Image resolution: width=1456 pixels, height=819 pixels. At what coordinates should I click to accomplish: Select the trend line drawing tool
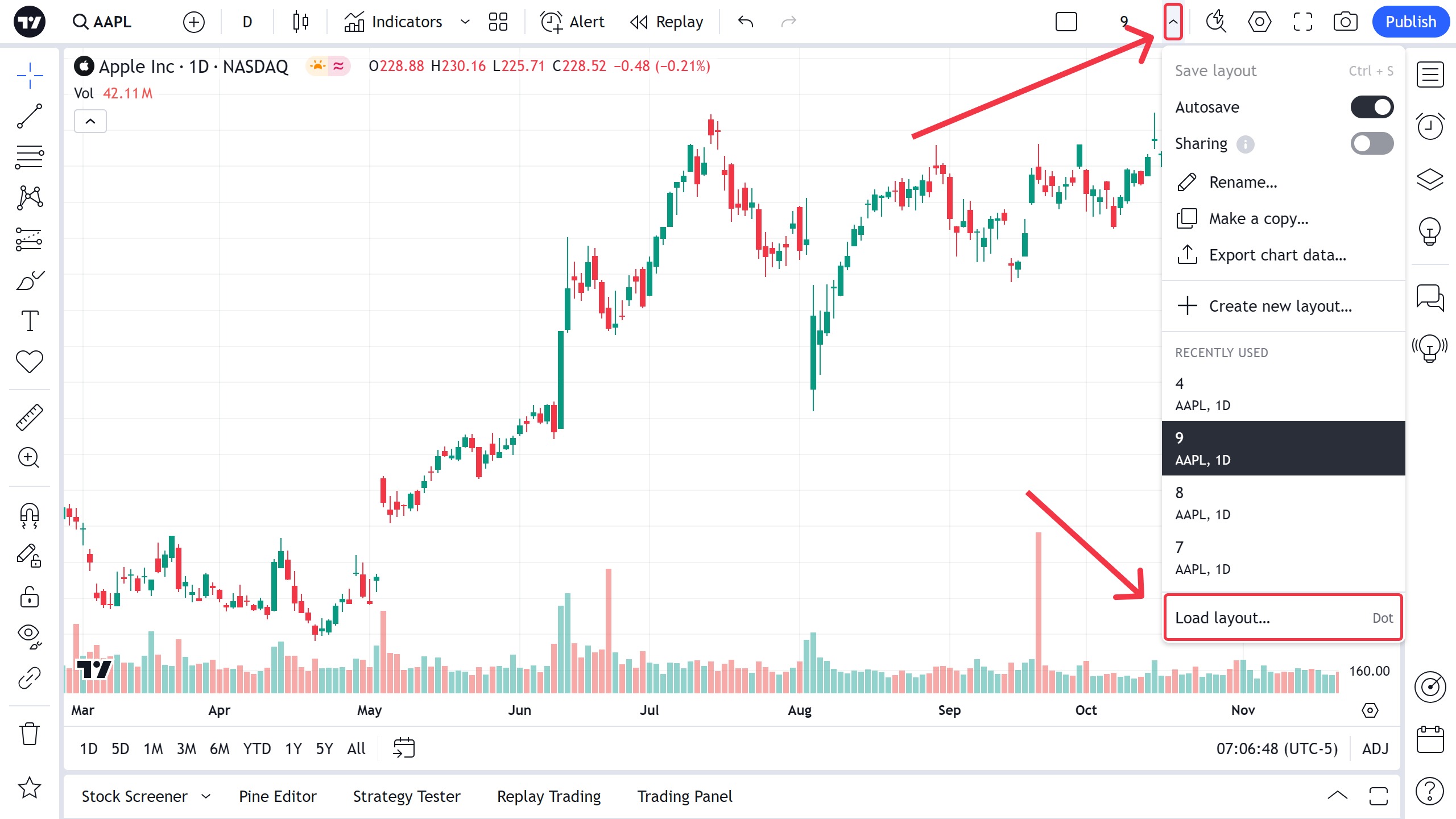coord(30,116)
